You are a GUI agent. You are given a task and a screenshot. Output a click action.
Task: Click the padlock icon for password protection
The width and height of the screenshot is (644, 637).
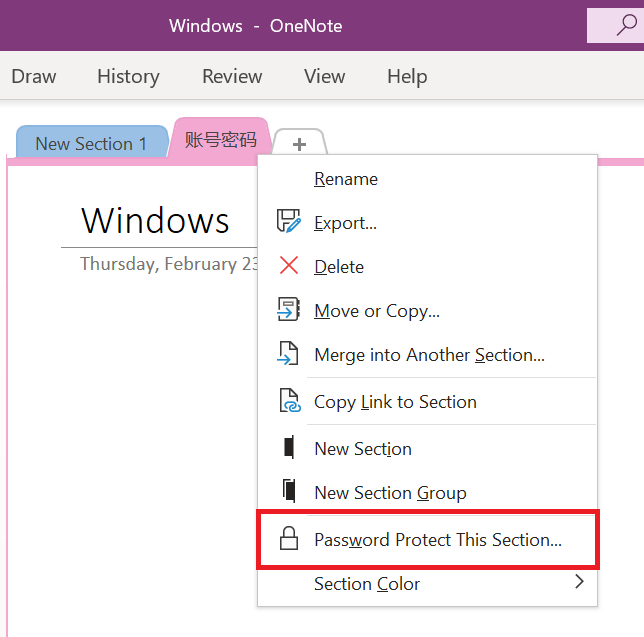coord(289,538)
